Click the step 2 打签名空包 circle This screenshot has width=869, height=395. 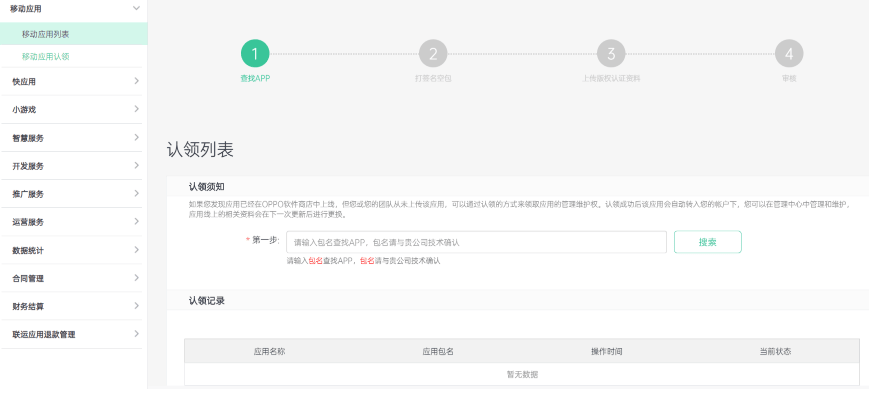point(433,54)
